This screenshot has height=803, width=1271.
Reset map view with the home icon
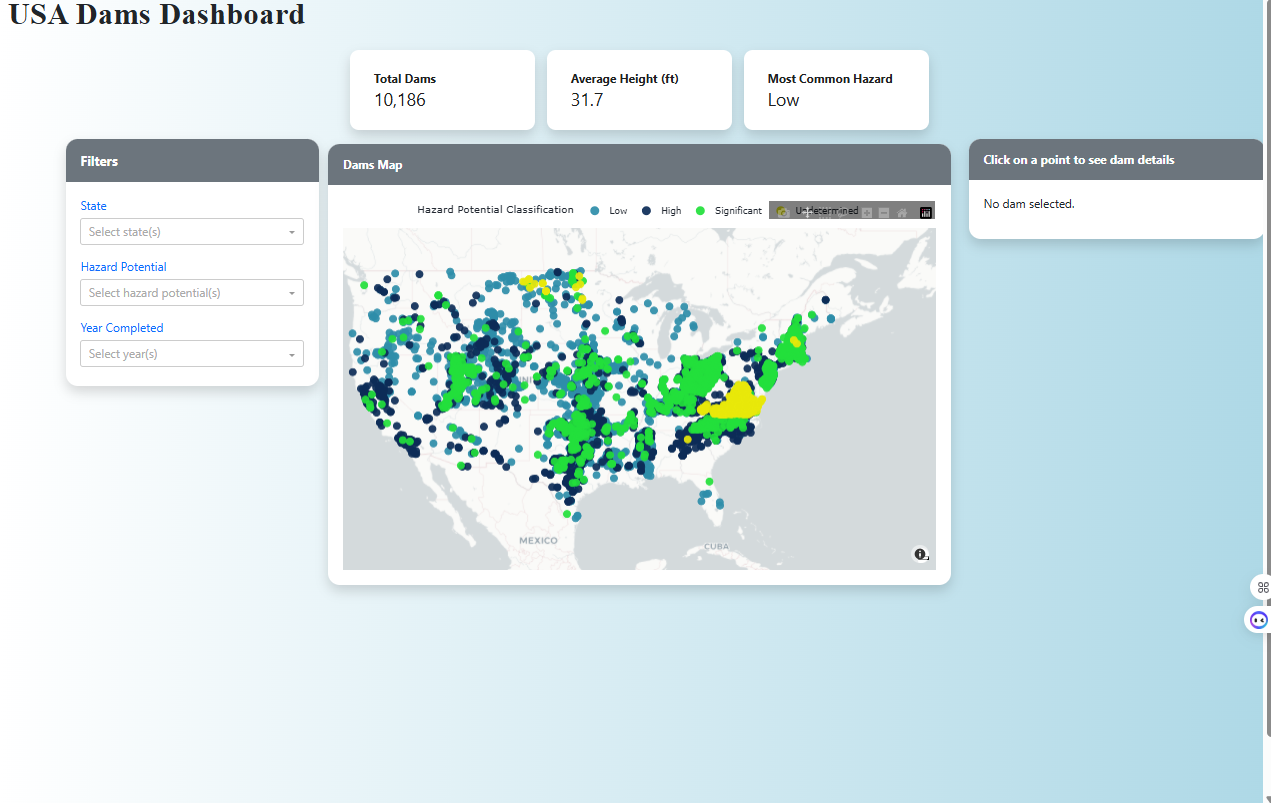click(902, 212)
